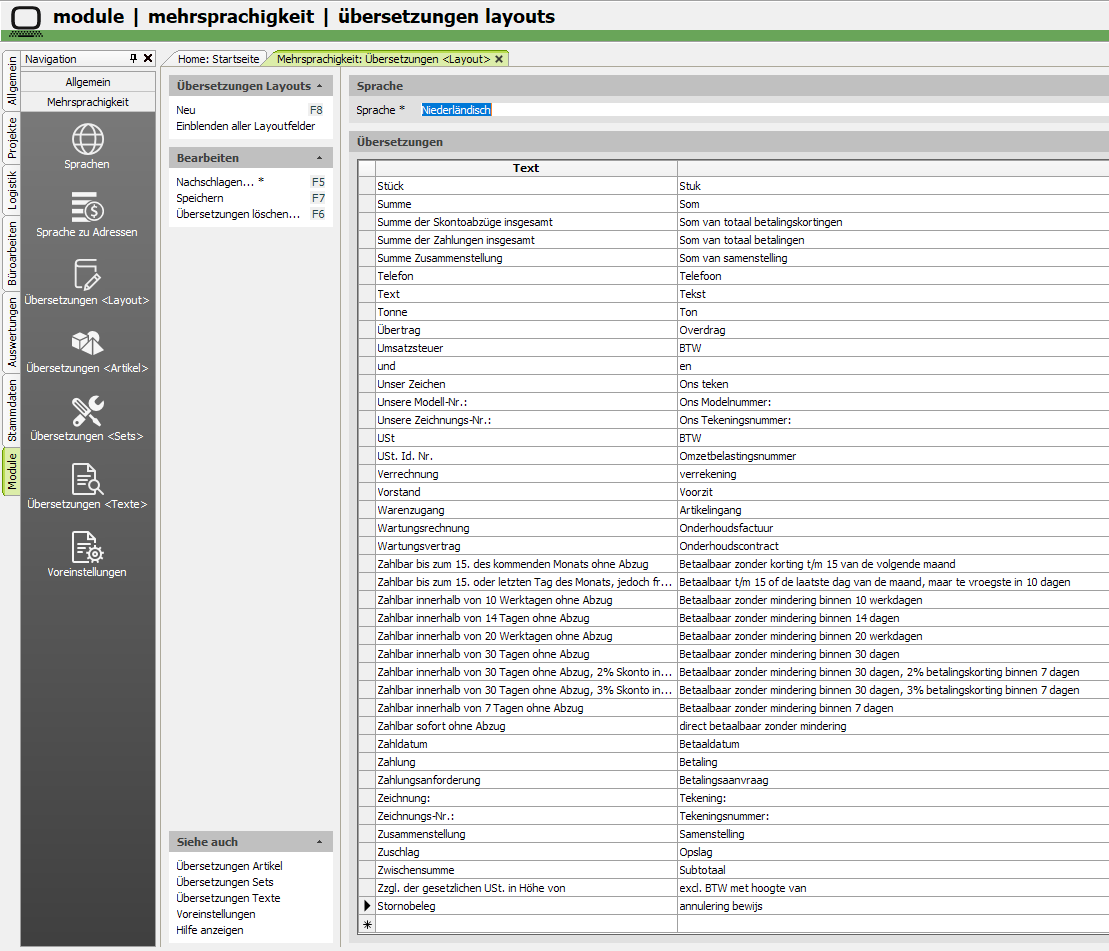Collapse the Übersetzungen Layouts section
The width and height of the screenshot is (1109, 951).
(320, 86)
